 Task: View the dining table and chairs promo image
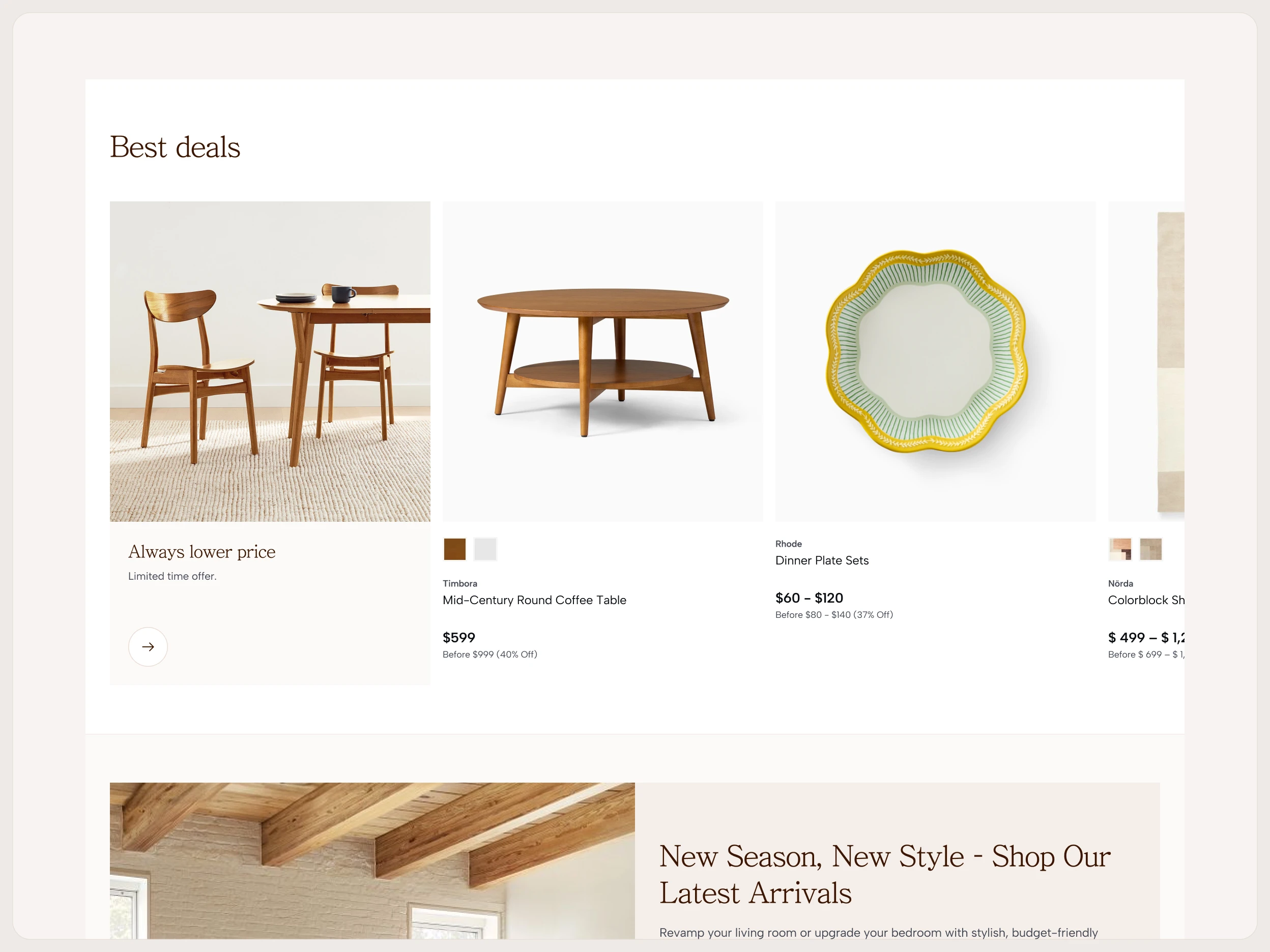pos(270,362)
